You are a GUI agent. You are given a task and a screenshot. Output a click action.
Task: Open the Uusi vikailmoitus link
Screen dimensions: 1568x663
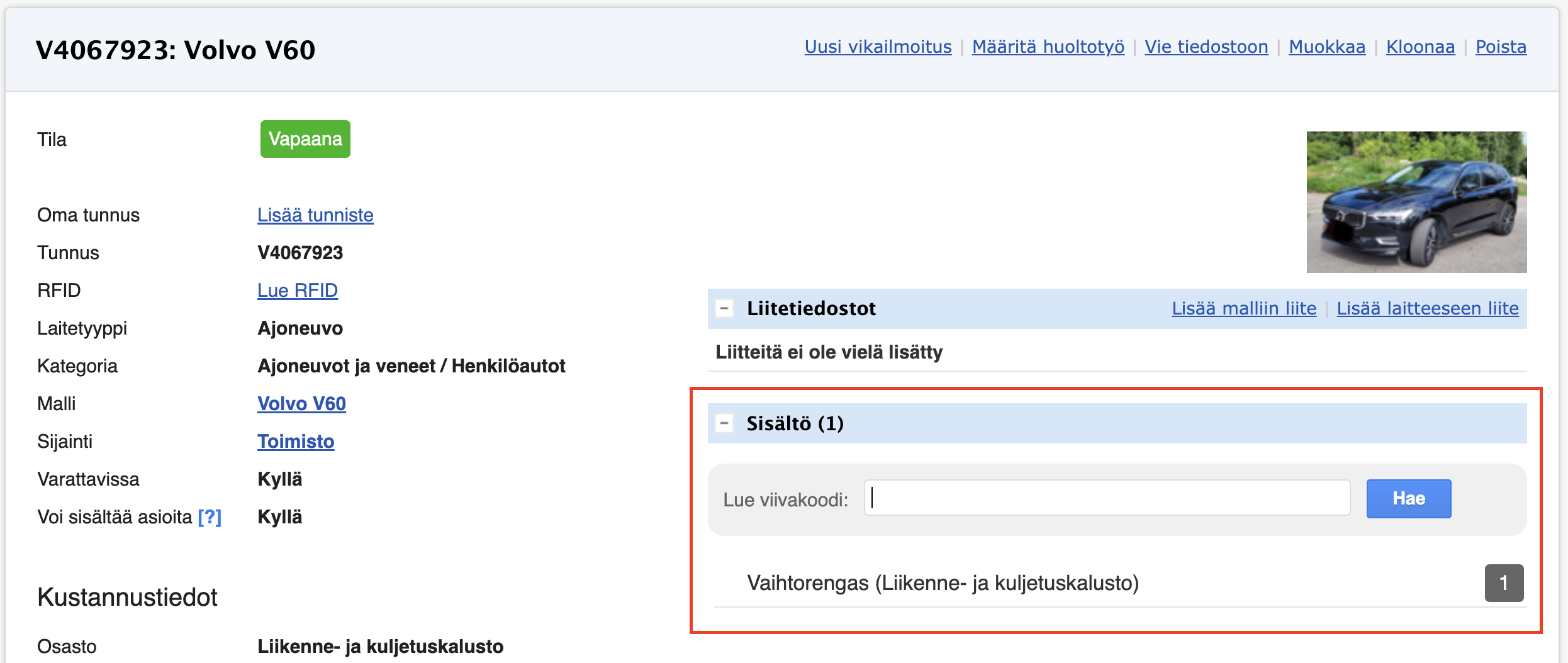click(878, 47)
